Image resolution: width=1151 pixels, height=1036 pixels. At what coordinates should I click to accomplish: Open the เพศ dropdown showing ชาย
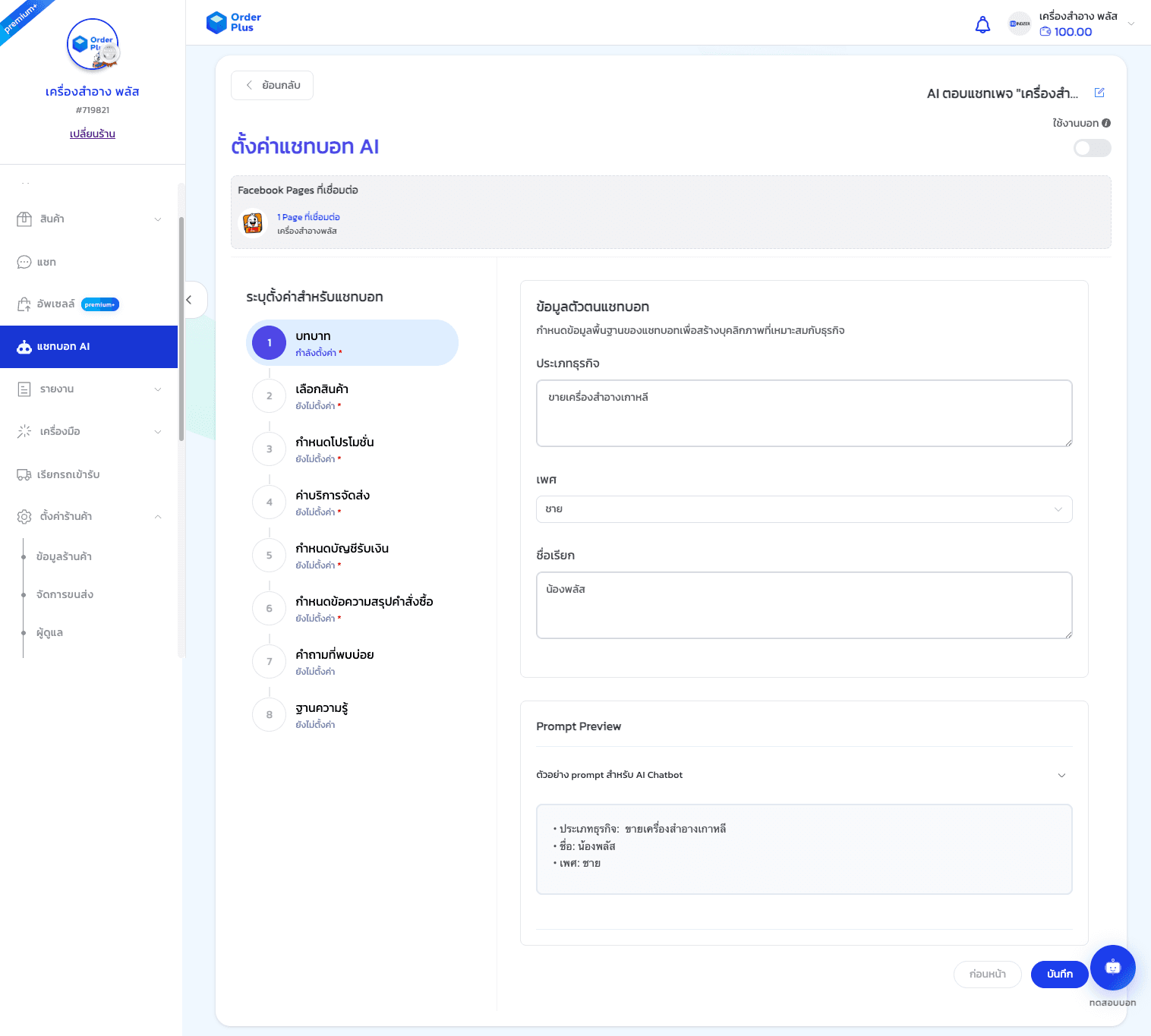point(803,509)
